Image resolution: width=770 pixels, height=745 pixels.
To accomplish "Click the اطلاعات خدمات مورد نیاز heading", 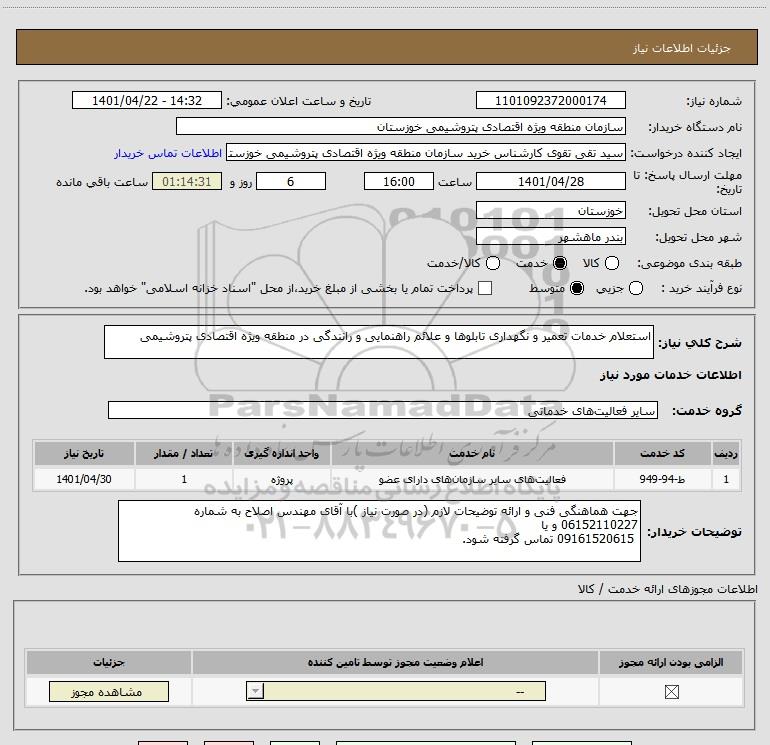I will (671, 375).
